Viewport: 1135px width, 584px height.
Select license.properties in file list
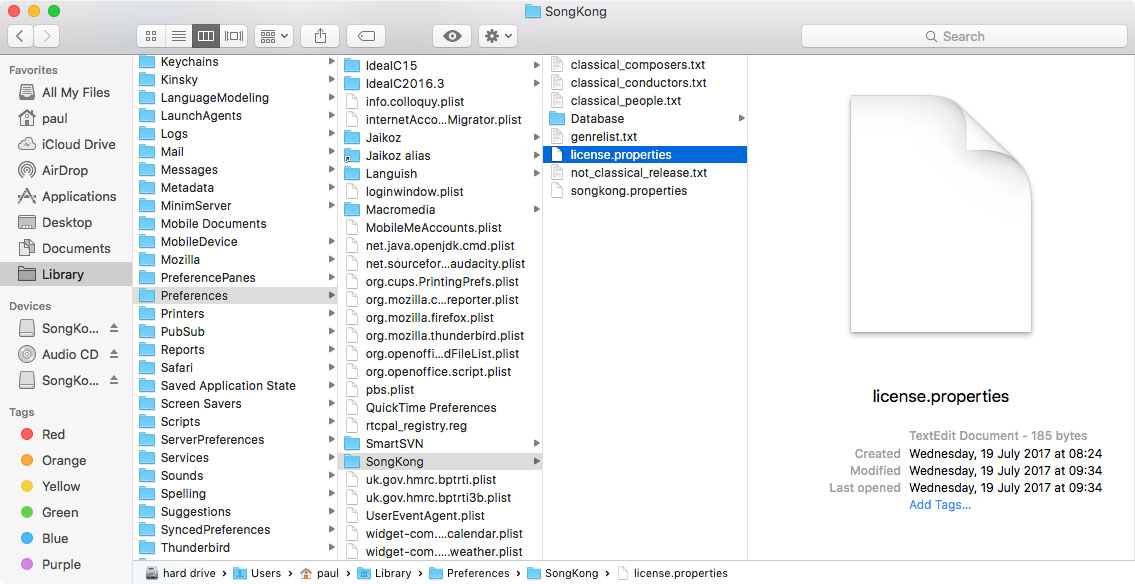[645, 154]
